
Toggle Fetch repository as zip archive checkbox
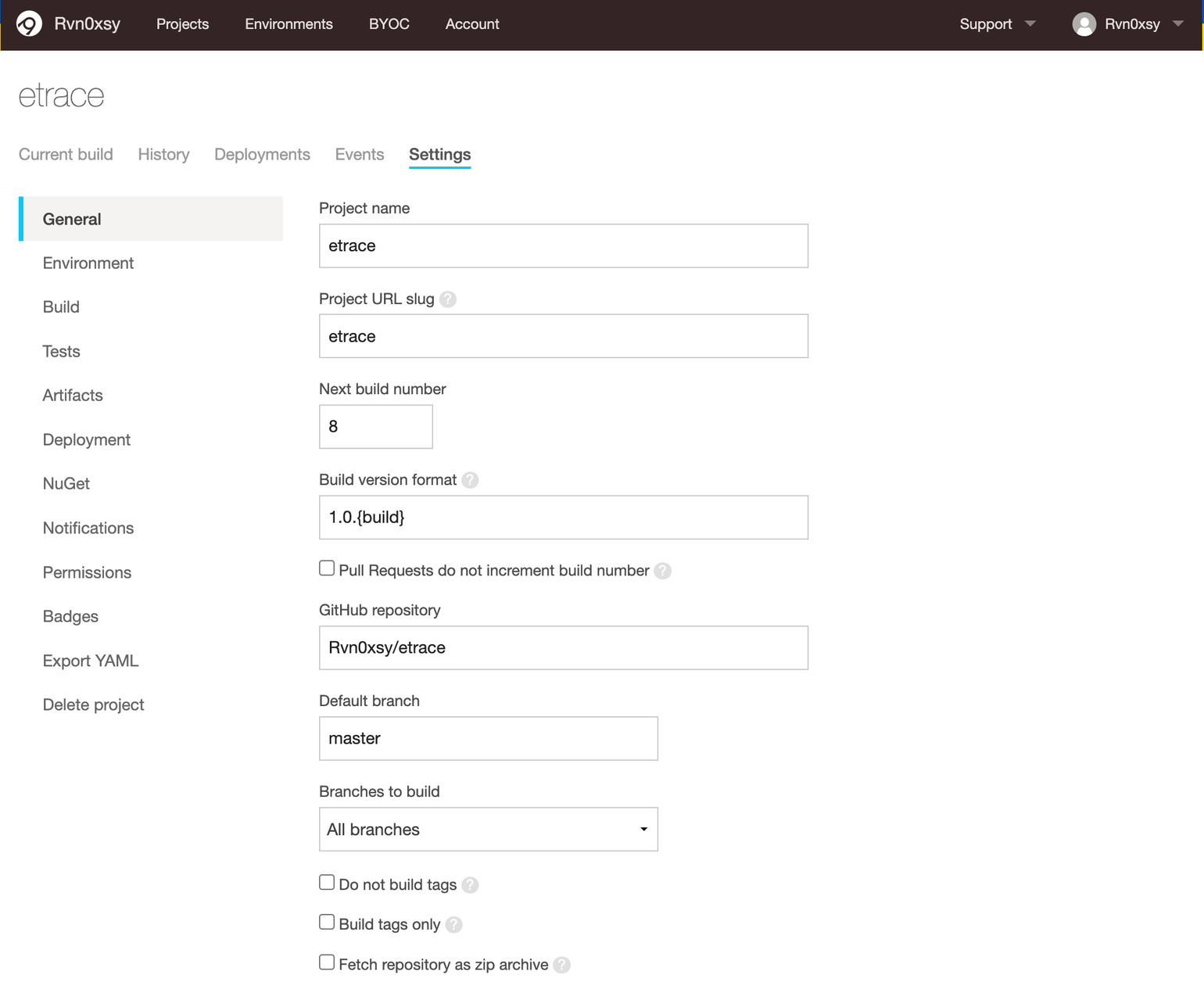coord(327,962)
